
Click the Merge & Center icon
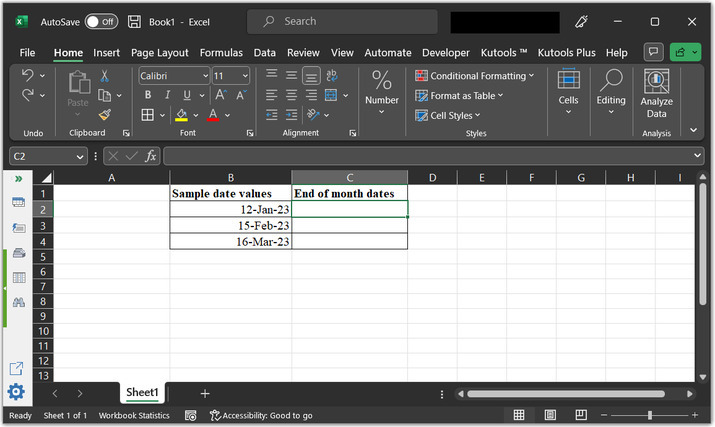click(331, 95)
